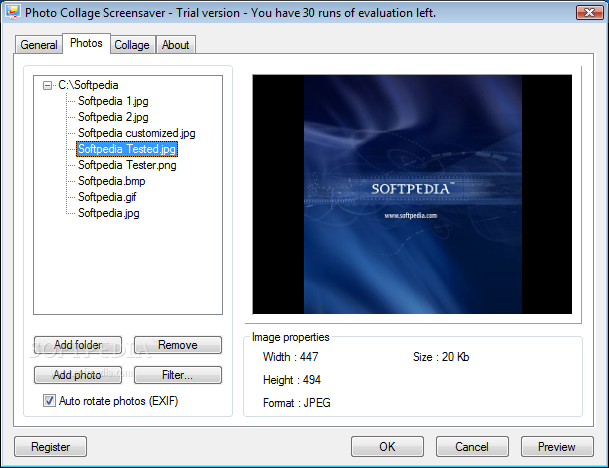Screen dimensions: 609x468
Task: Select the Softpedia.bmp file
Action: (112, 181)
